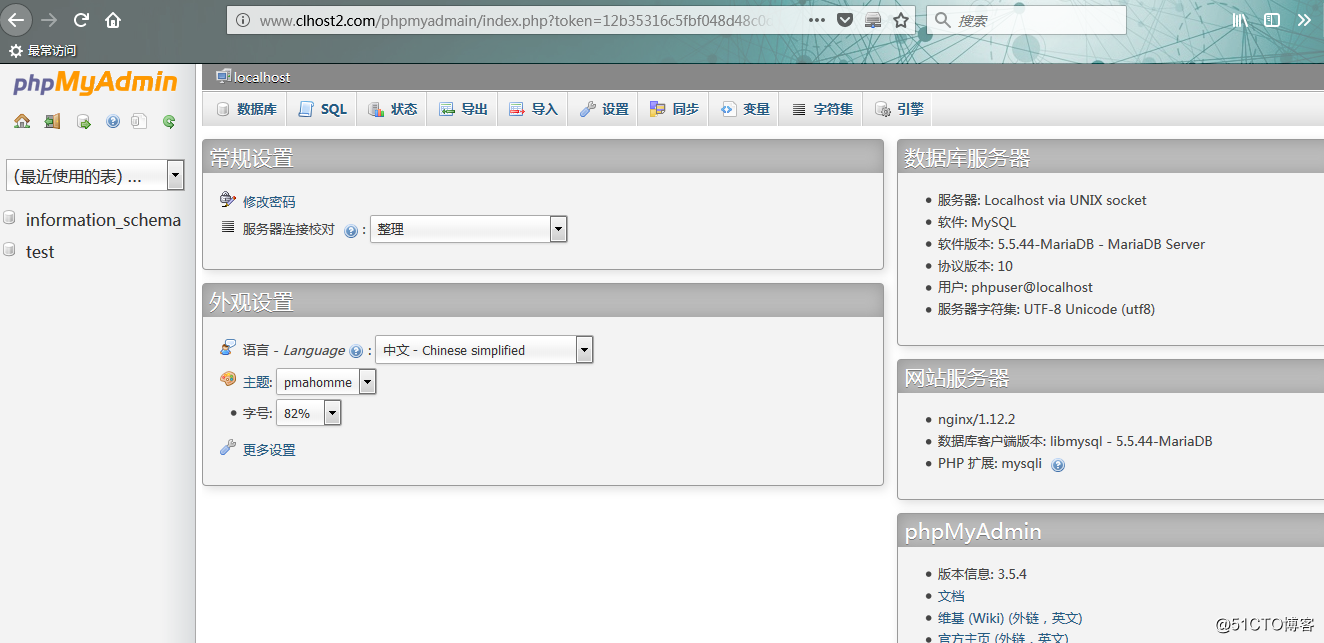Open the site information icon in the address bar

pos(243,20)
